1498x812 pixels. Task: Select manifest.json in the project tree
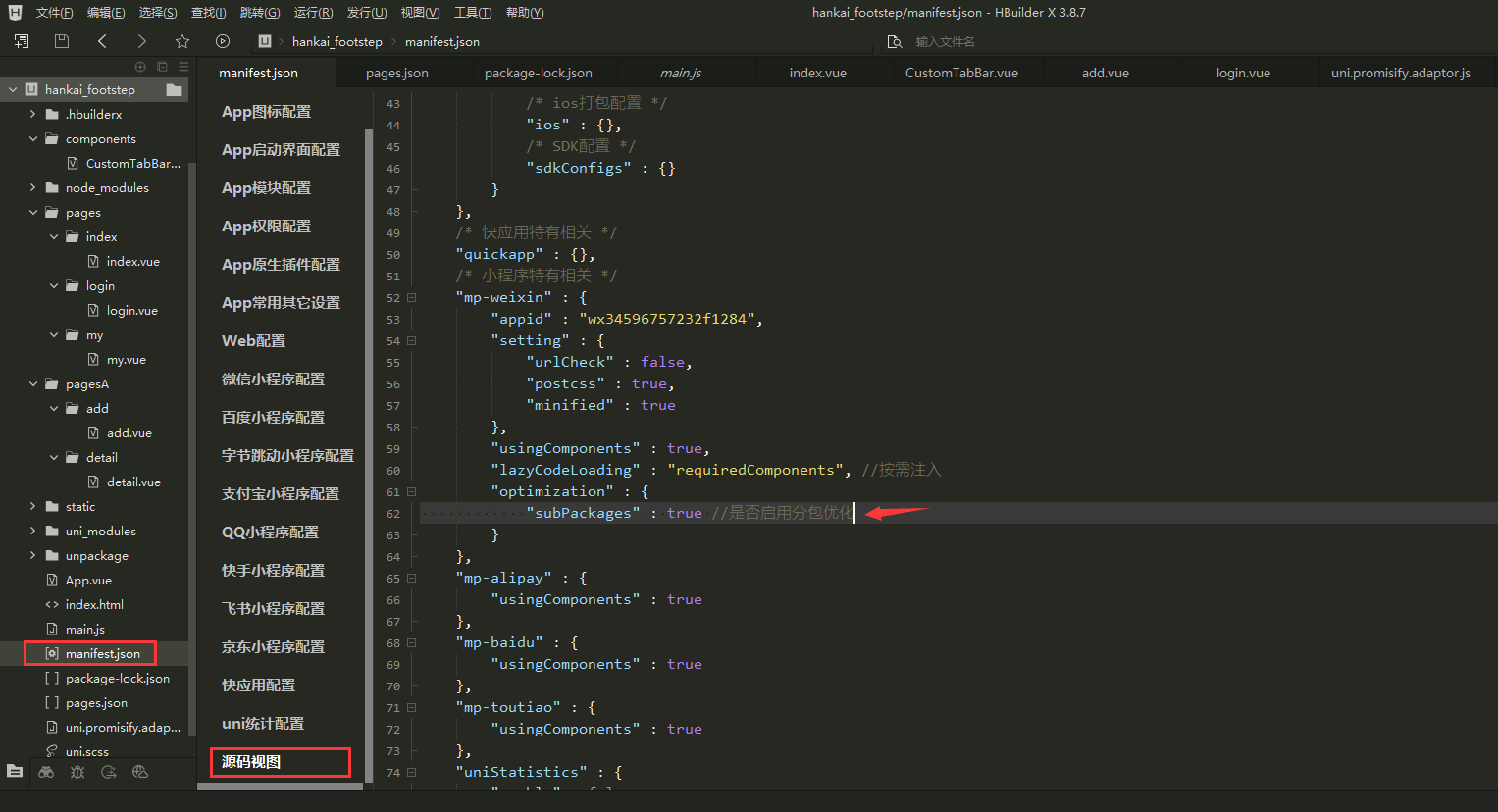[x=102, y=653]
